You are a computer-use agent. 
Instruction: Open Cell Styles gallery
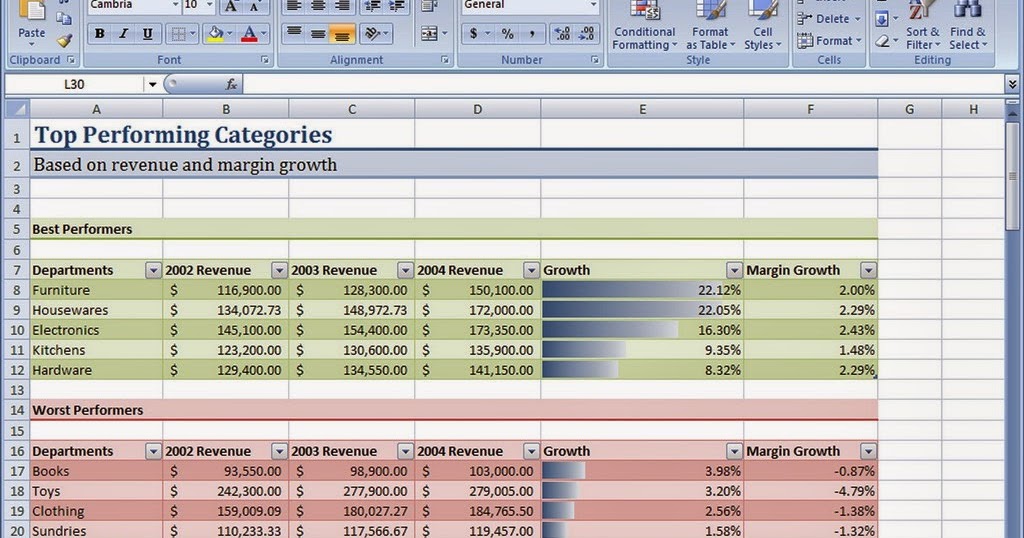tap(762, 26)
